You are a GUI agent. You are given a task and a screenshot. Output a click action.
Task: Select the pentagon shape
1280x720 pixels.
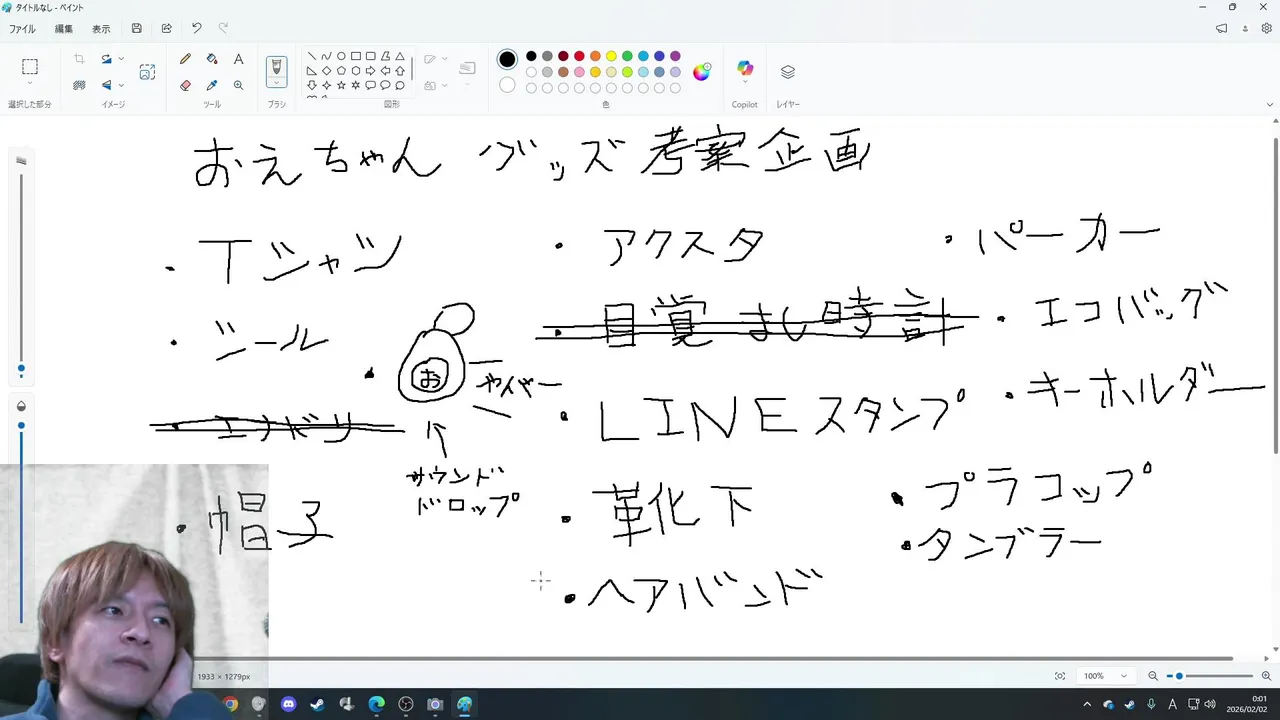tap(341, 71)
